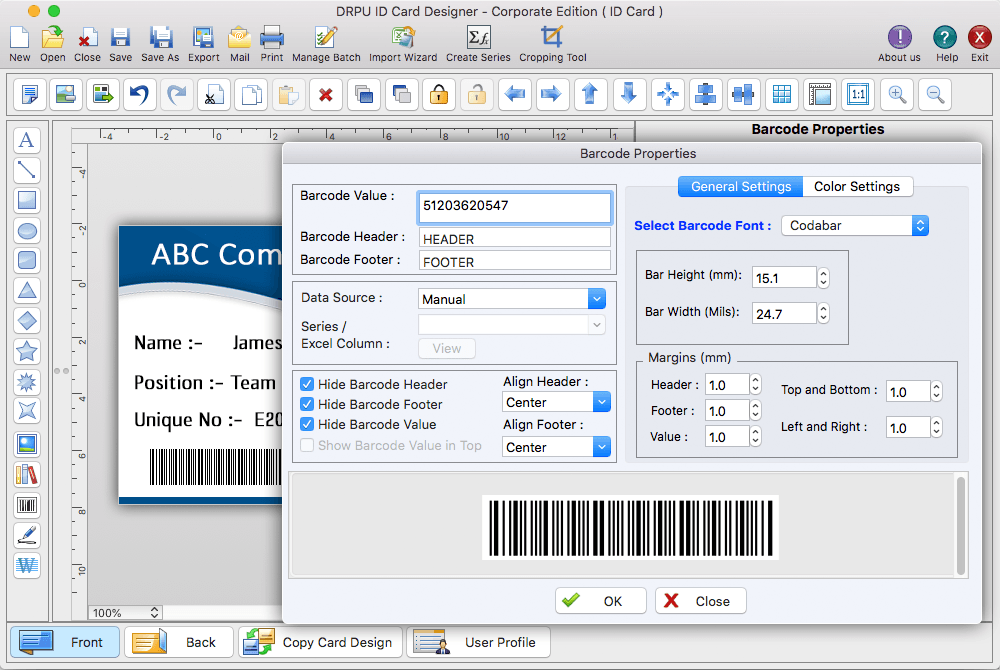Viewport: 1000px width, 670px height.
Task: Select the Back card side tab
Action: pyautogui.click(x=179, y=642)
